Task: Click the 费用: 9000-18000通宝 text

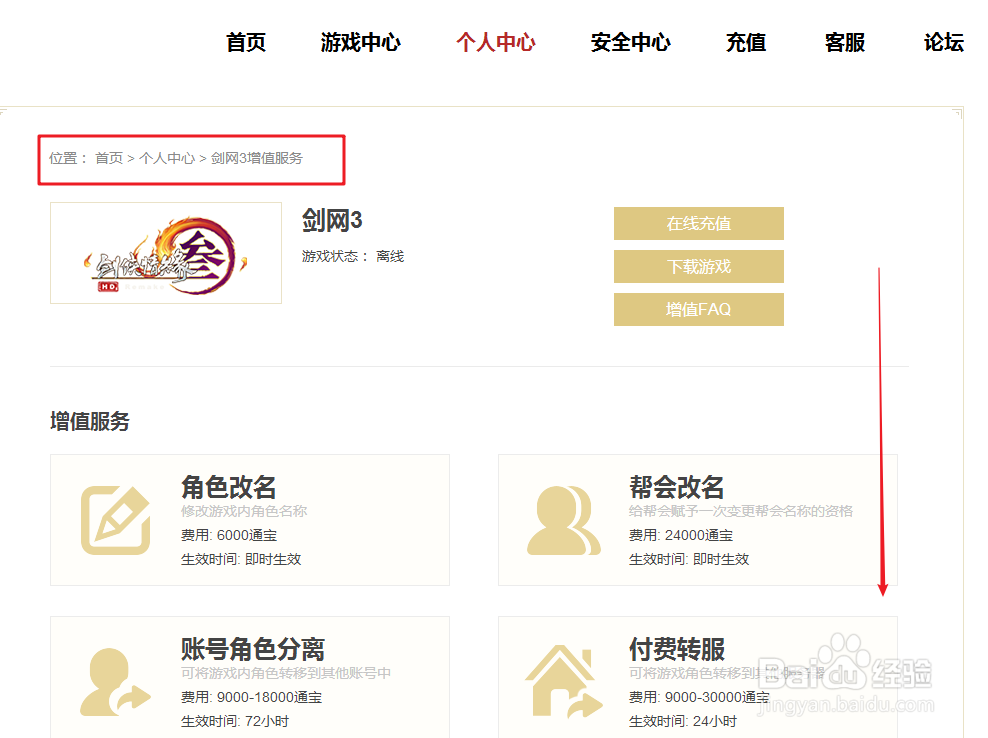Action: click(x=251, y=697)
